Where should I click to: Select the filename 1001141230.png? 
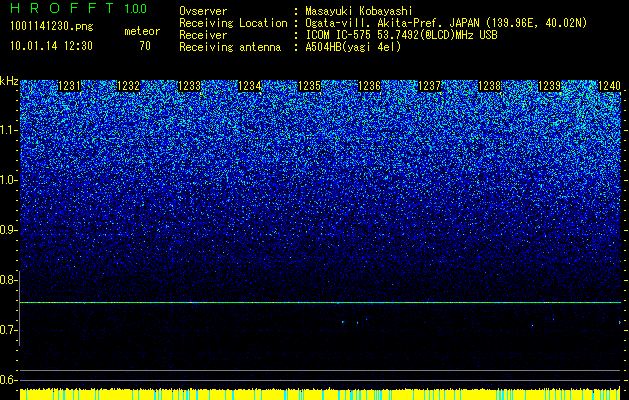pos(52,27)
